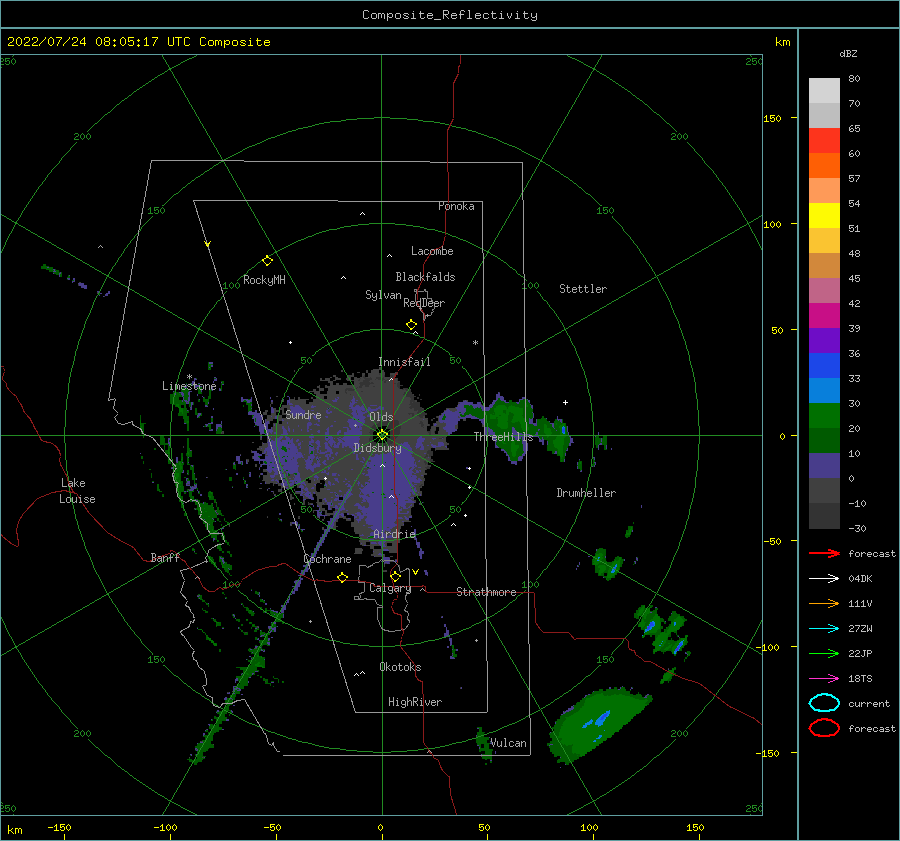Click the Blackfalds town label
Viewport: 900px width, 841px height.
coord(425,277)
